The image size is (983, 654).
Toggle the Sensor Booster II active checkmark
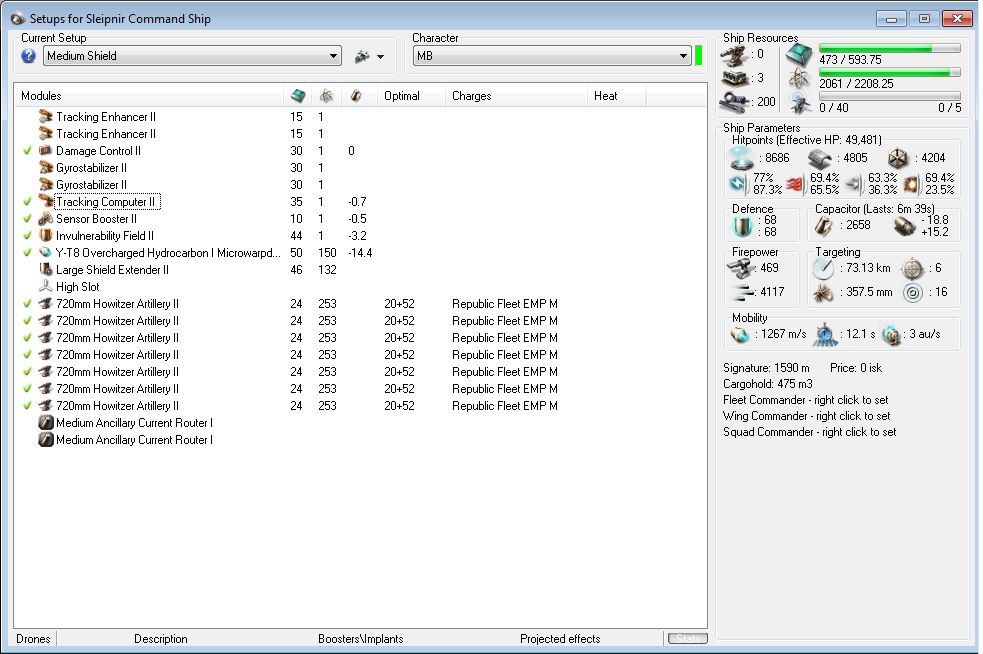point(27,218)
